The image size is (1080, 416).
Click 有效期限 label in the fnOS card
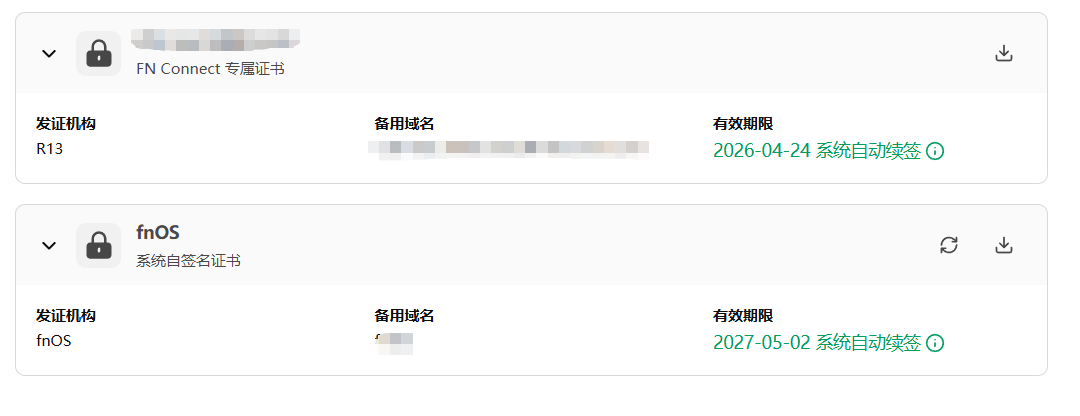pos(743,316)
